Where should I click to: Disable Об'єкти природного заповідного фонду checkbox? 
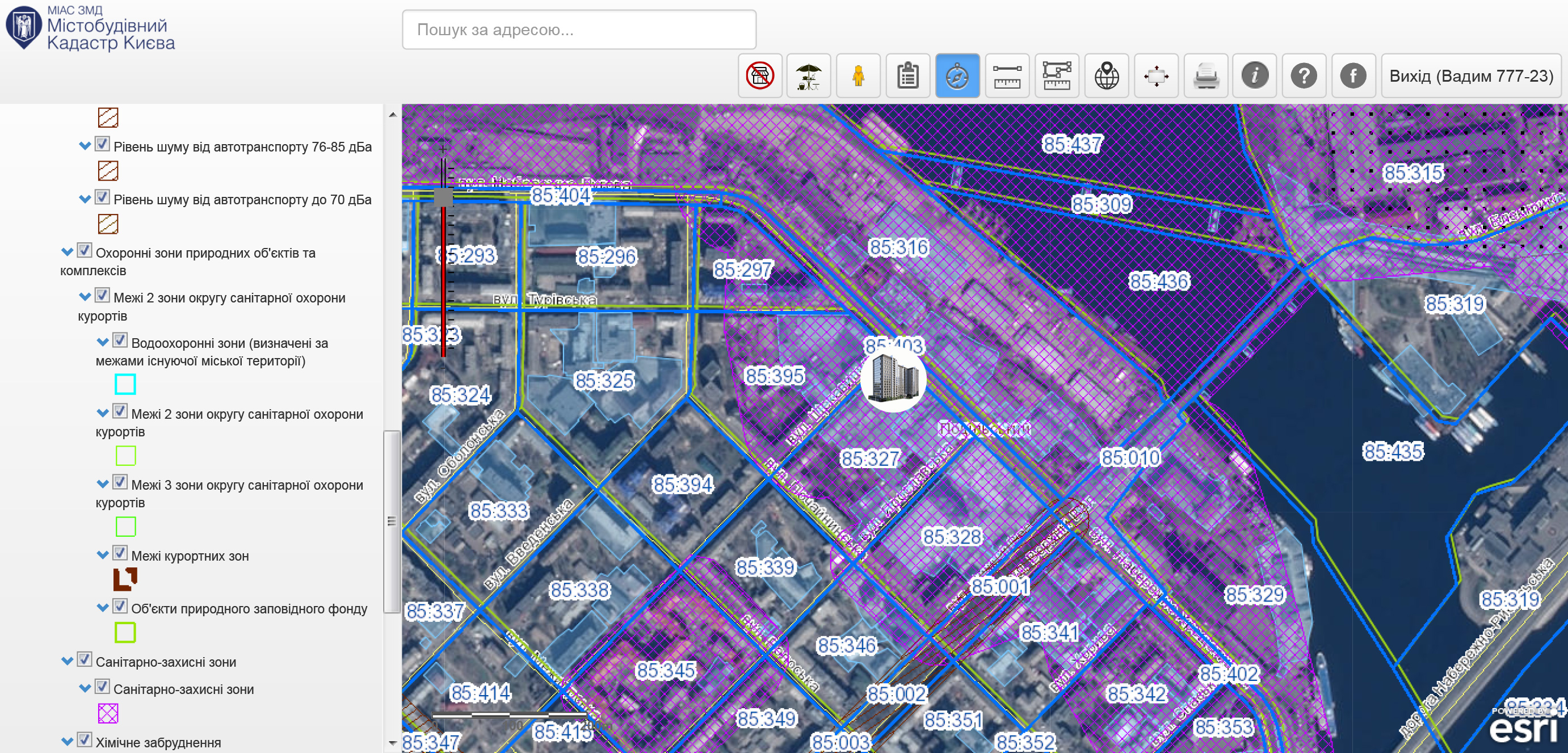click(x=120, y=606)
